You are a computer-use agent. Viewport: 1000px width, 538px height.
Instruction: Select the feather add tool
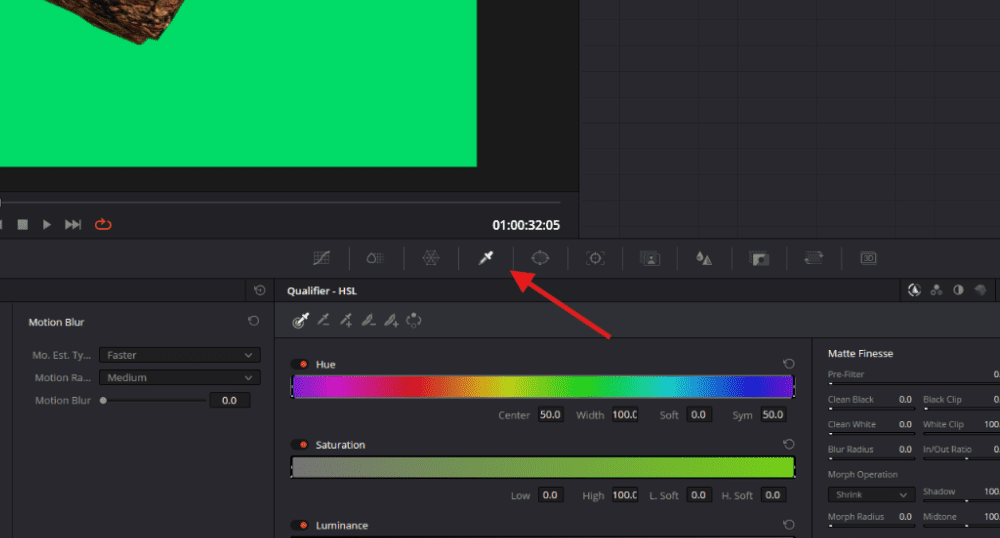tap(392, 320)
